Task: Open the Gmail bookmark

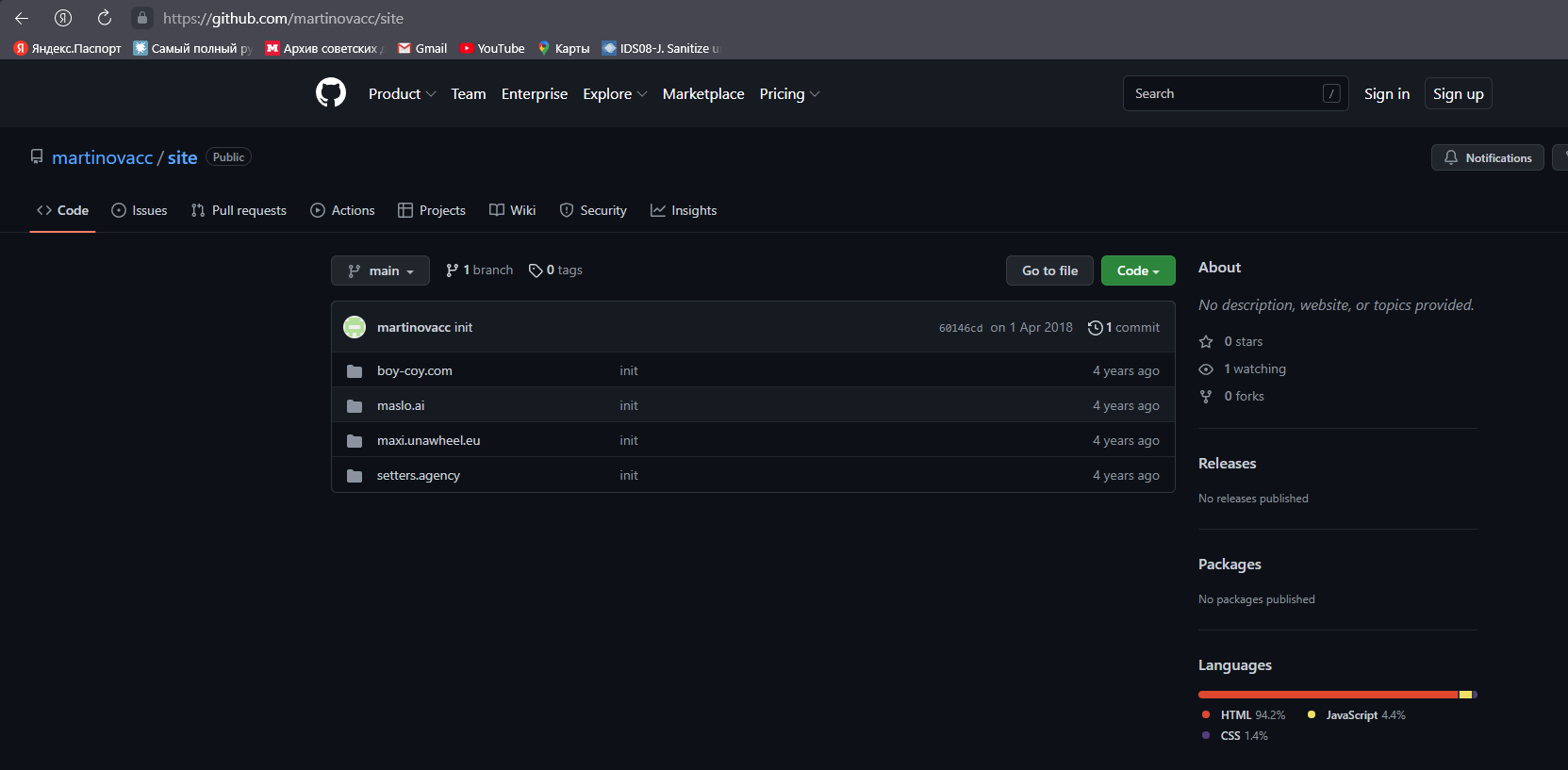Action: (x=422, y=48)
